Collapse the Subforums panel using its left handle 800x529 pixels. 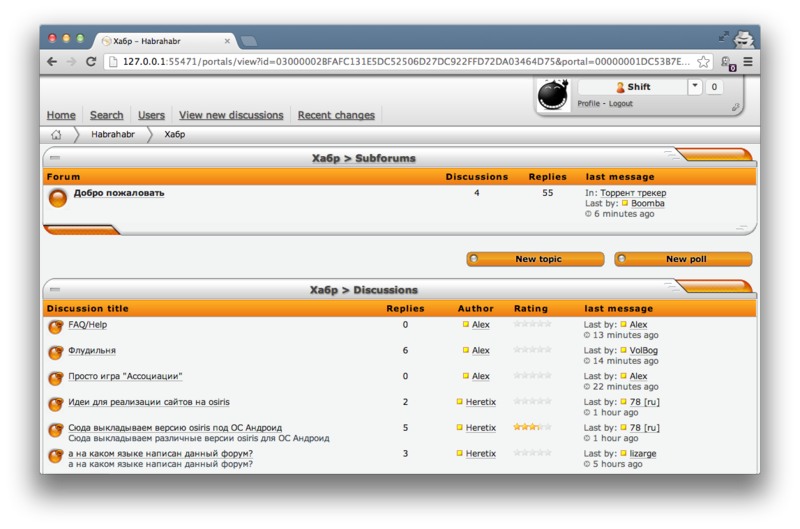coord(55,158)
